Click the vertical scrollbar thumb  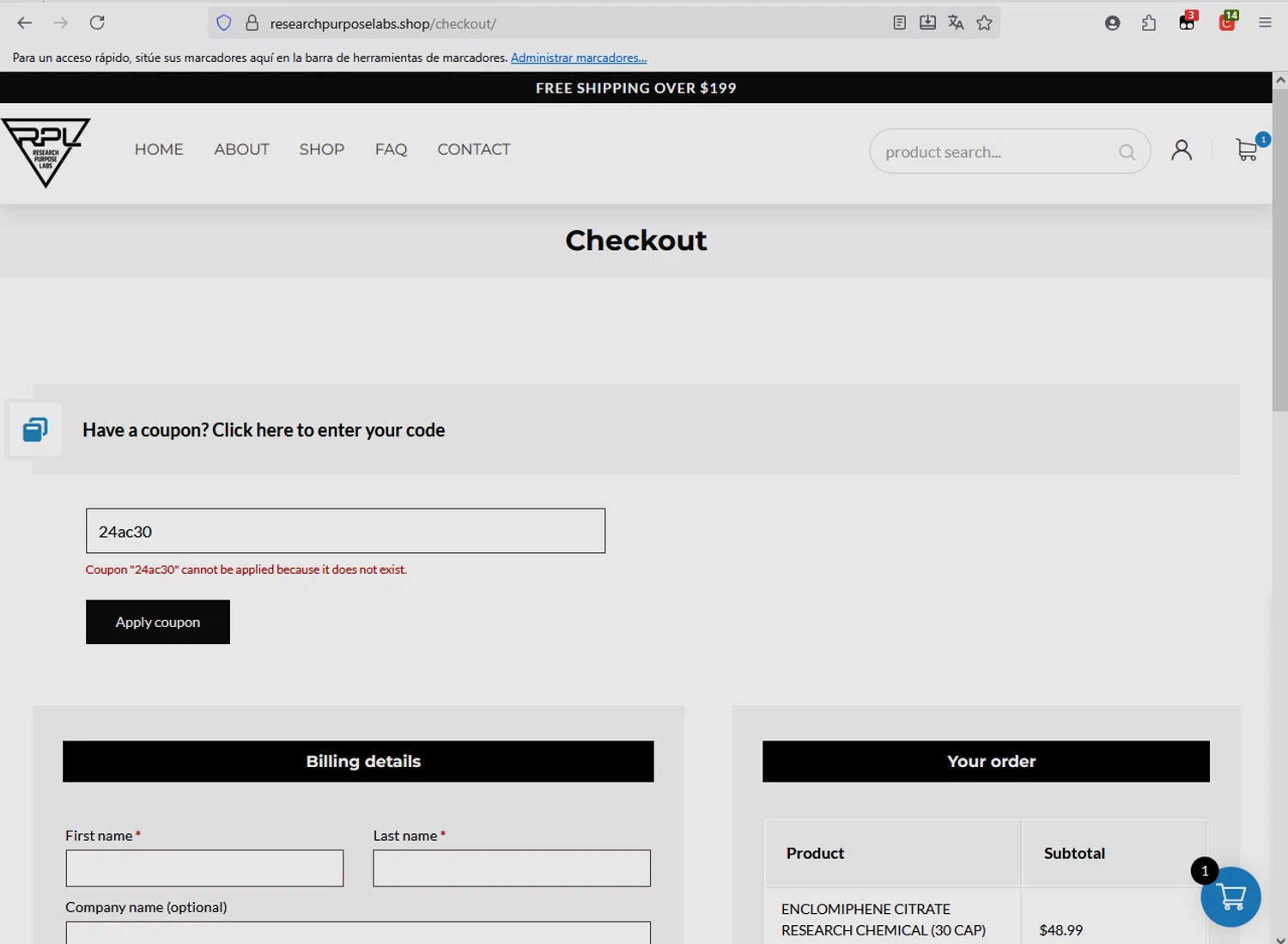1280,249
